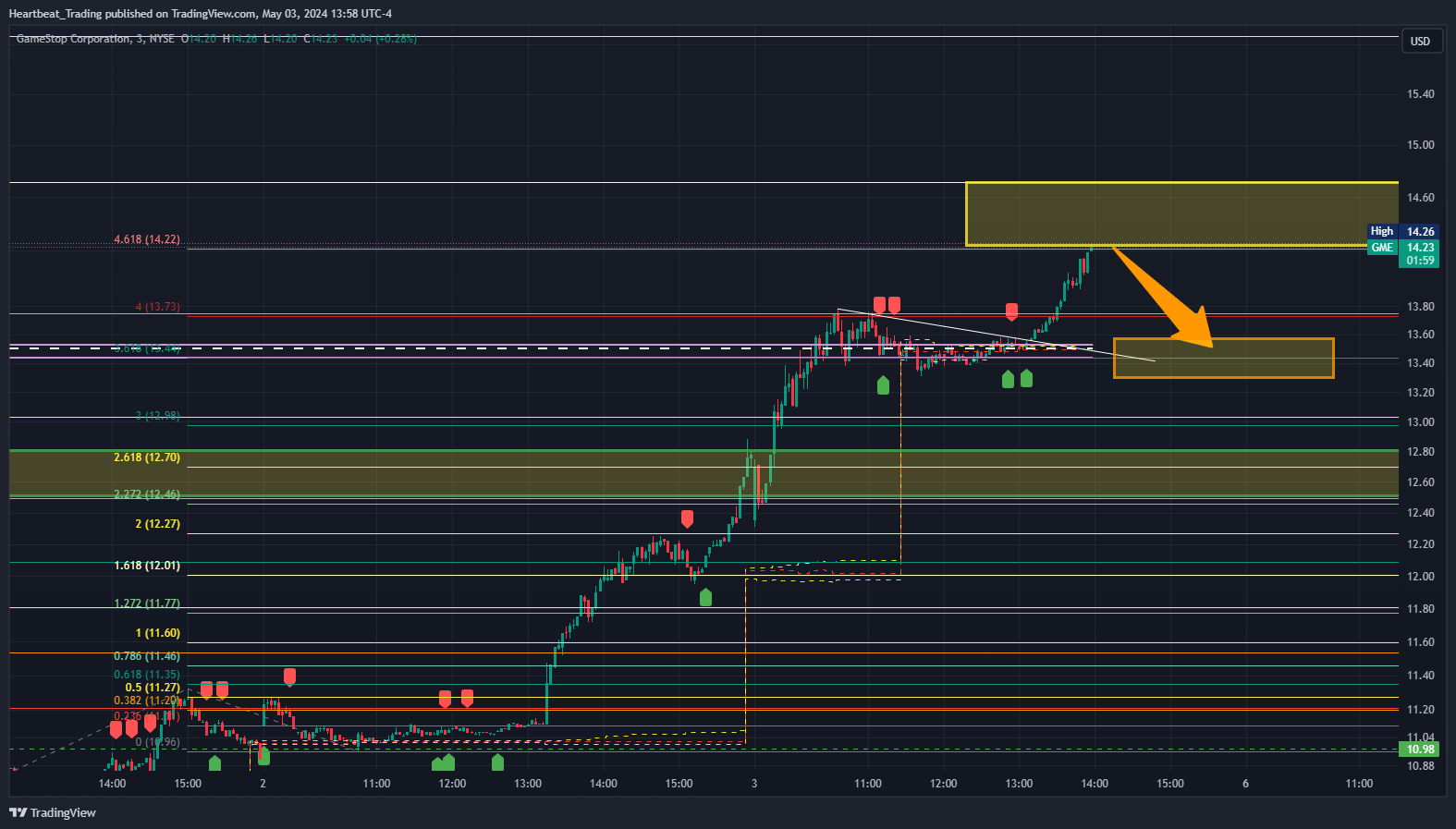Image resolution: width=1456 pixels, height=829 pixels.
Task: Click the red sell marker above the 2 (12.27) level
Action: pos(687,518)
